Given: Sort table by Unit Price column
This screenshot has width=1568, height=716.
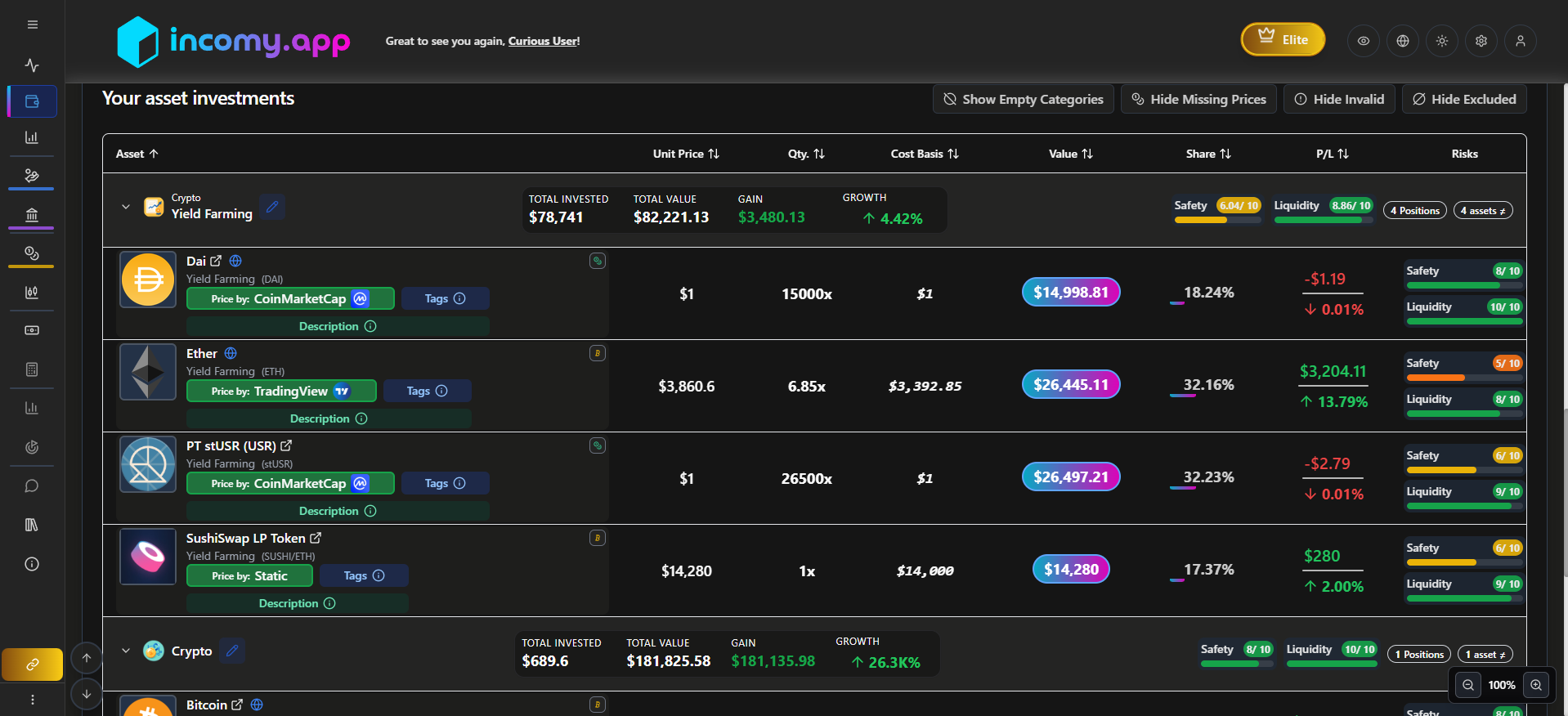Looking at the screenshot, I should click(x=686, y=154).
